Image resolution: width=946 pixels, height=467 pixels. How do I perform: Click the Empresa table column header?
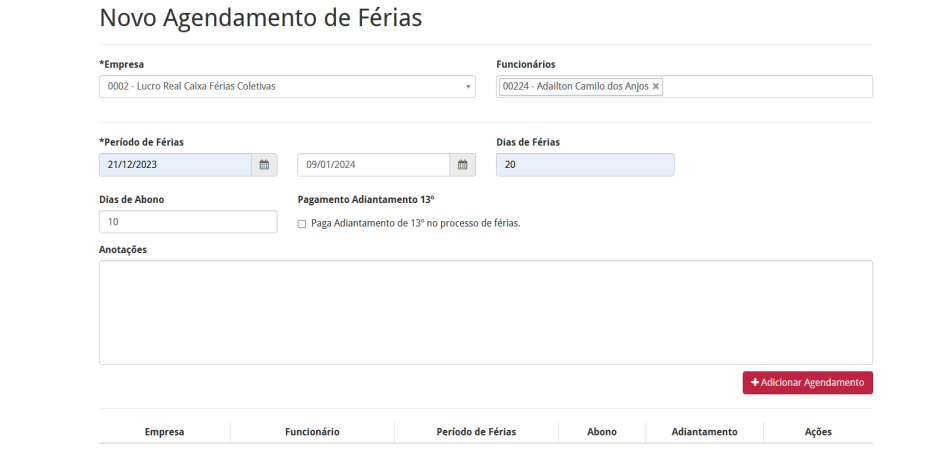tap(164, 432)
